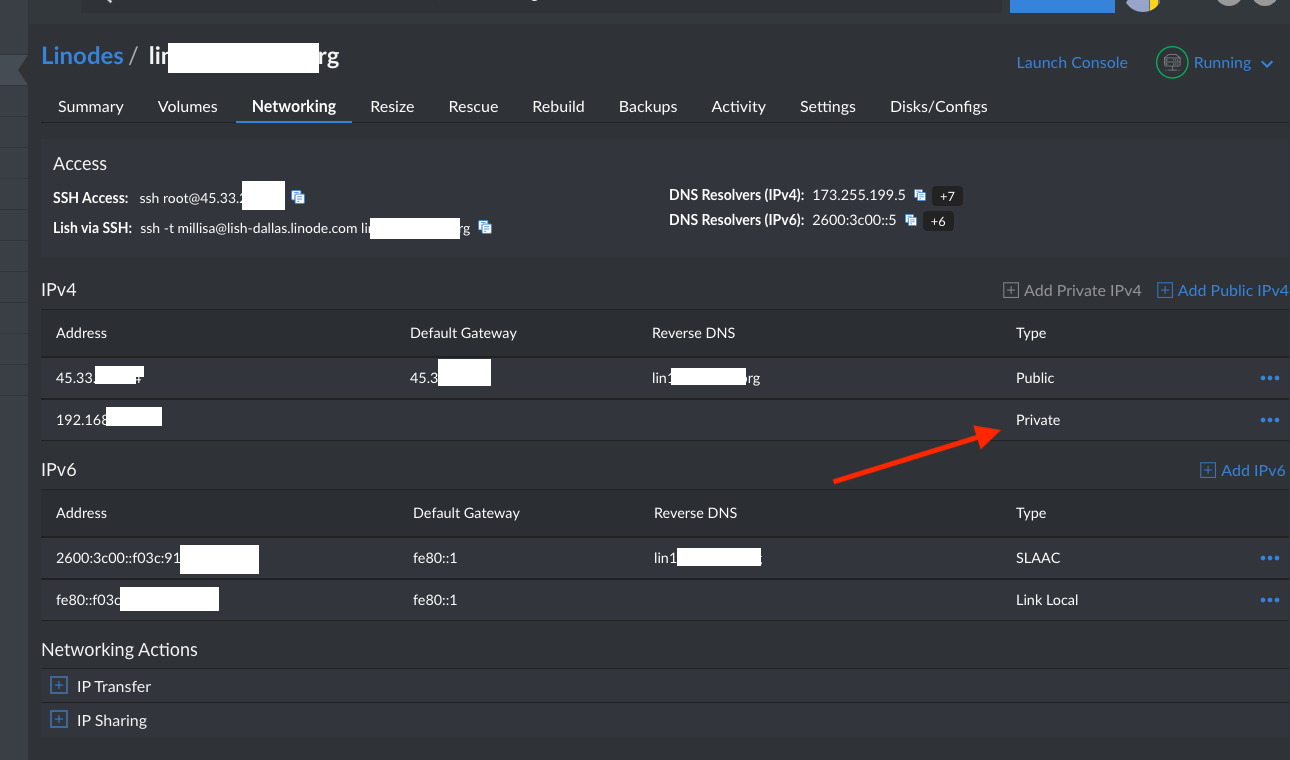Copy the IPv4 DNS resolver 173.255.199.5
This screenshot has height=760, width=1290.
(919, 195)
